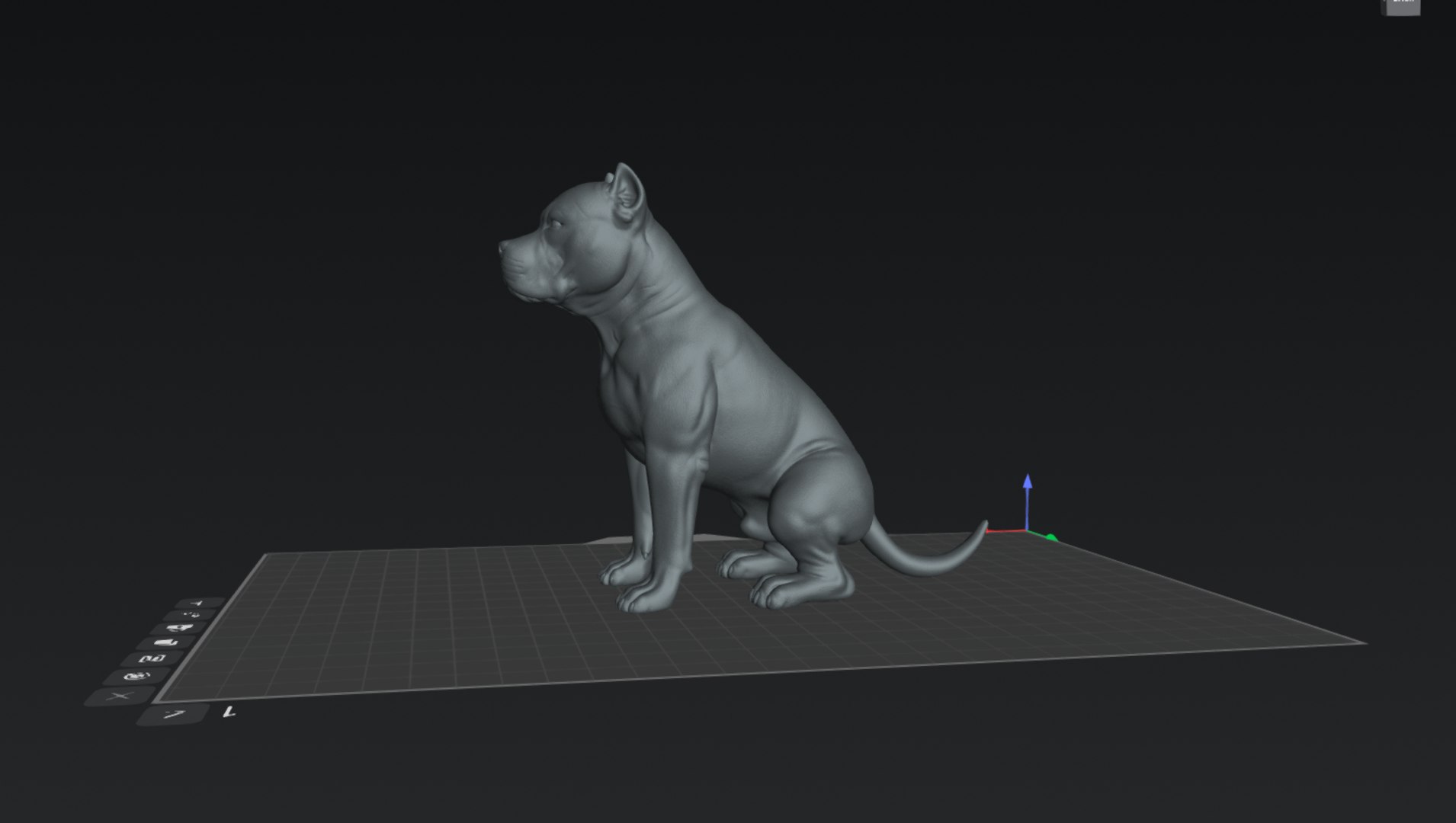Click the green Y-axis tip of the gizmo
This screenshot has width=1456, height=823.
click(1051, 538)
